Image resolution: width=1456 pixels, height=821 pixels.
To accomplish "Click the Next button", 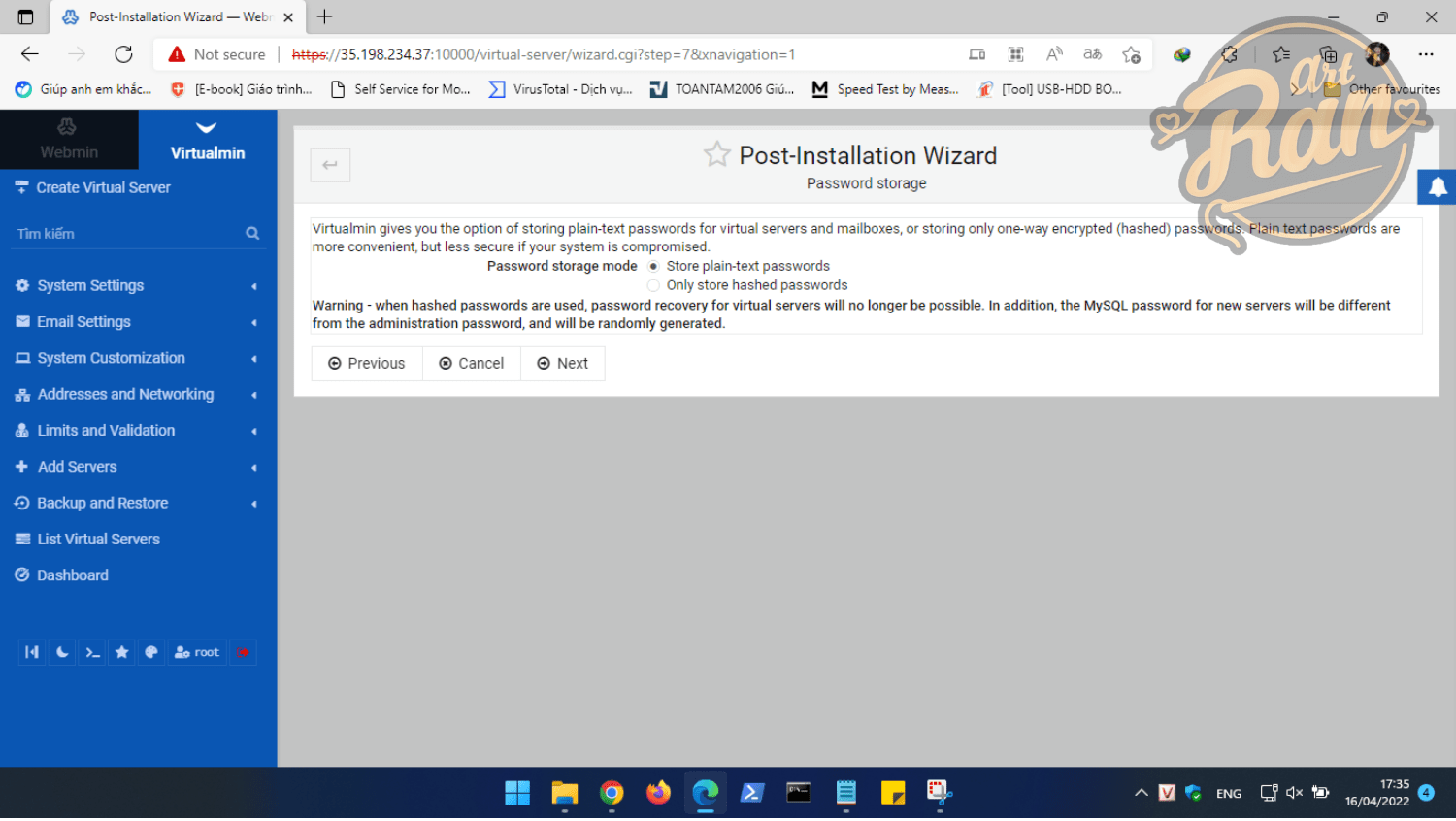I will click(x=563, y=364).
